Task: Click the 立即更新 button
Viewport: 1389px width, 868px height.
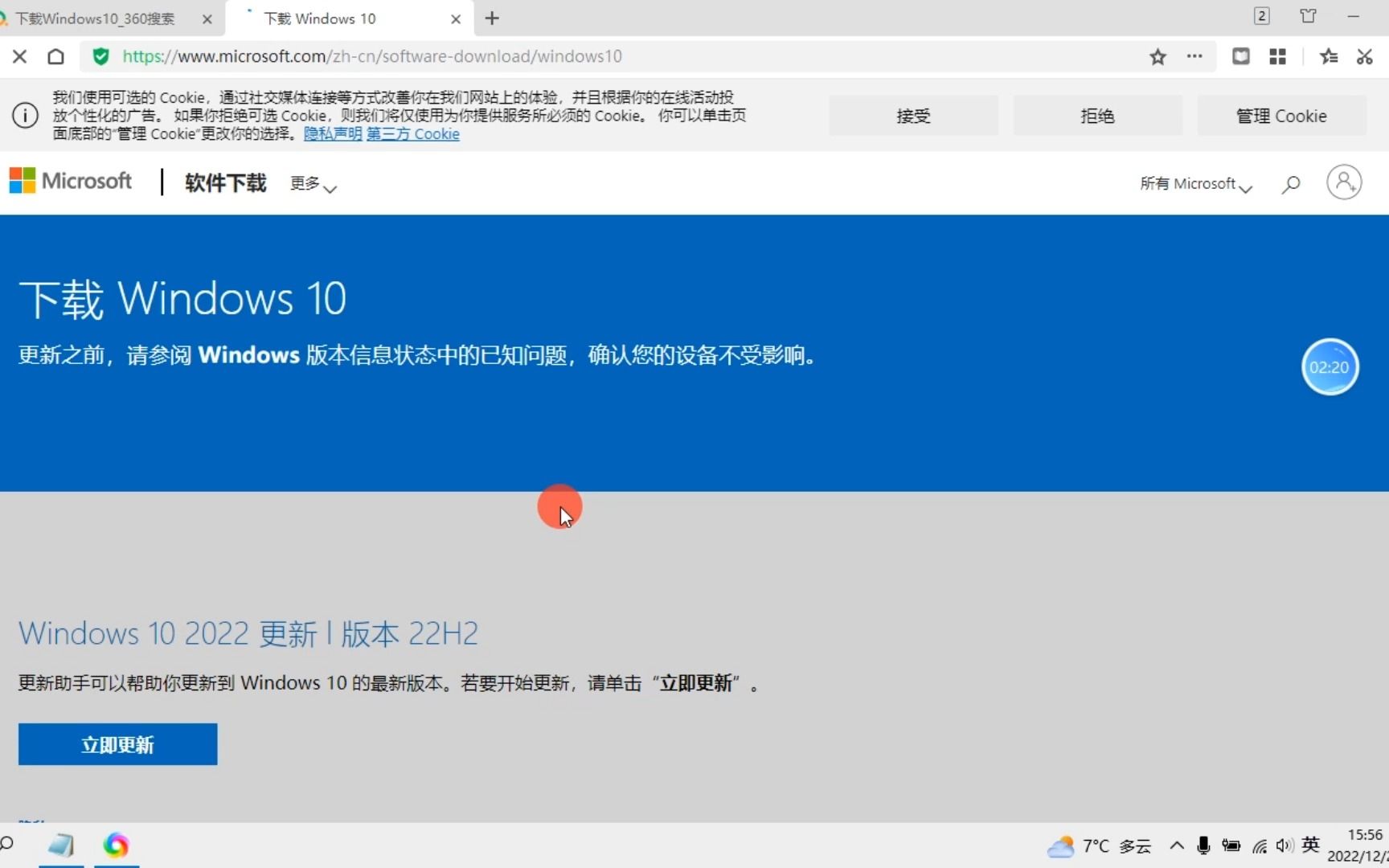Action: pos(117,744)
